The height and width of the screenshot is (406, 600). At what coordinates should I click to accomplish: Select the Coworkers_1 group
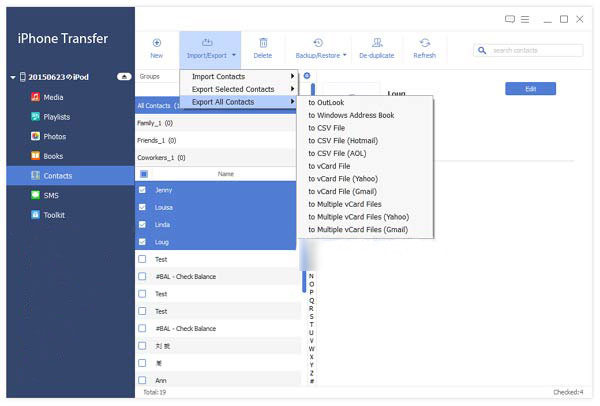coord(216,158)
